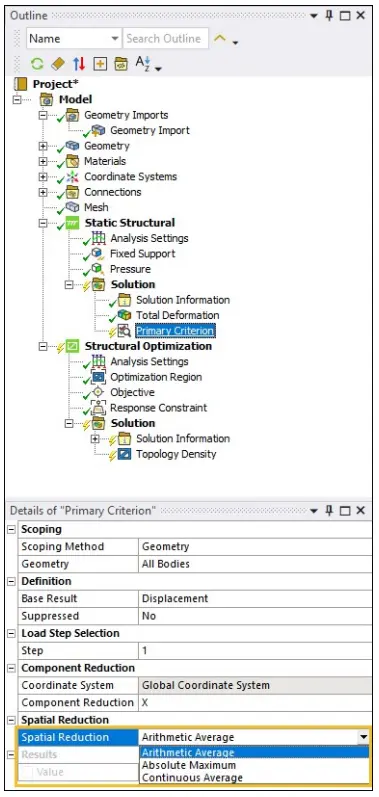This screenshot has width=379, height=797.
Task: Open the Spatial Reduction dropdown arrow
Action: point(363,737)
